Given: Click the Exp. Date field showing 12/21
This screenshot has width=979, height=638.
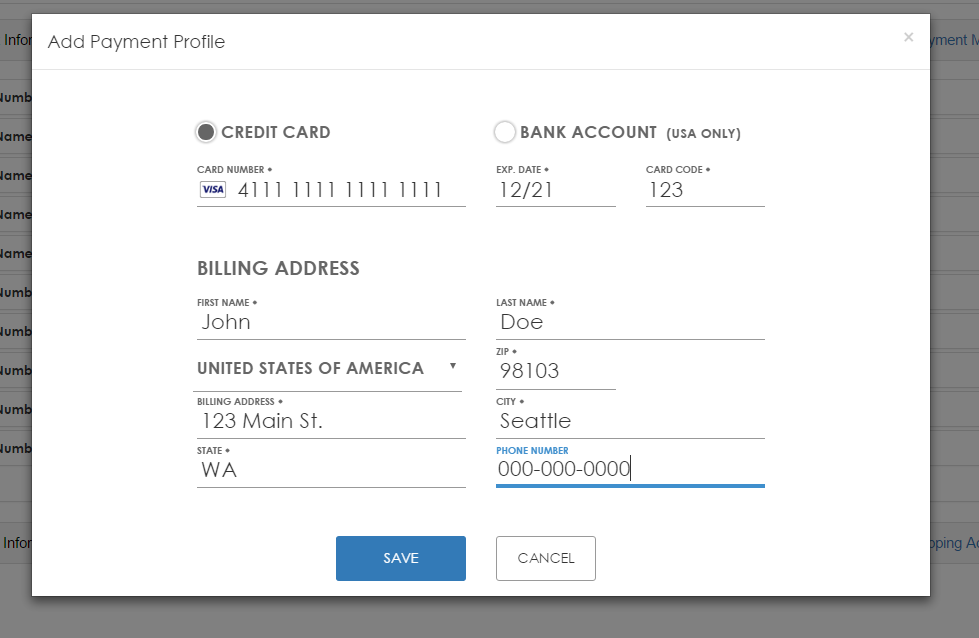Looking at the screenshot, I should click(555, 190).
